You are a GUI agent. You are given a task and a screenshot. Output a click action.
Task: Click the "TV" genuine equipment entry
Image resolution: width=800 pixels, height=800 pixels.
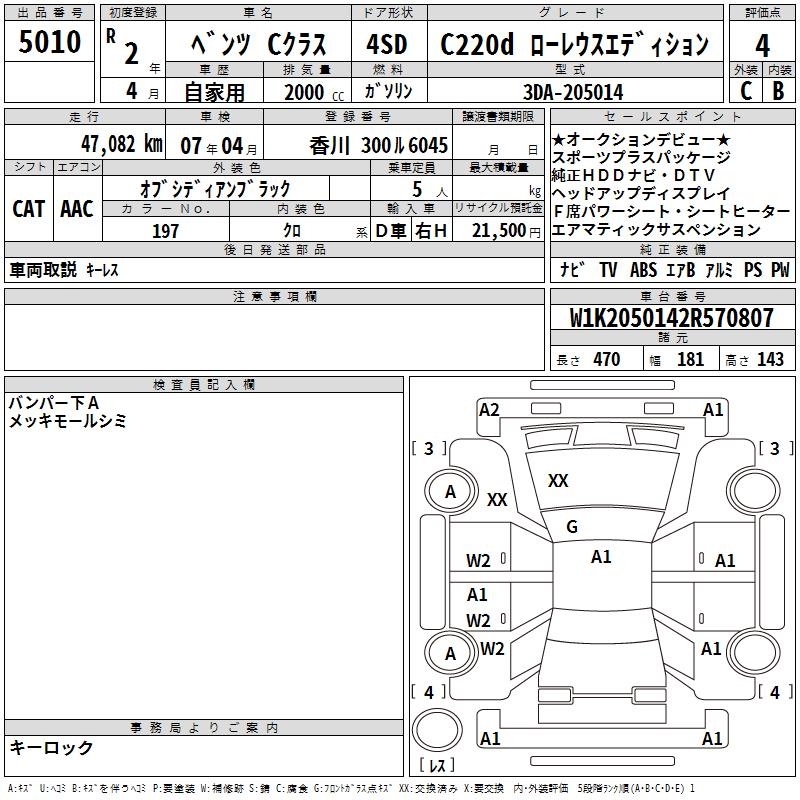(x=608, y=269)
